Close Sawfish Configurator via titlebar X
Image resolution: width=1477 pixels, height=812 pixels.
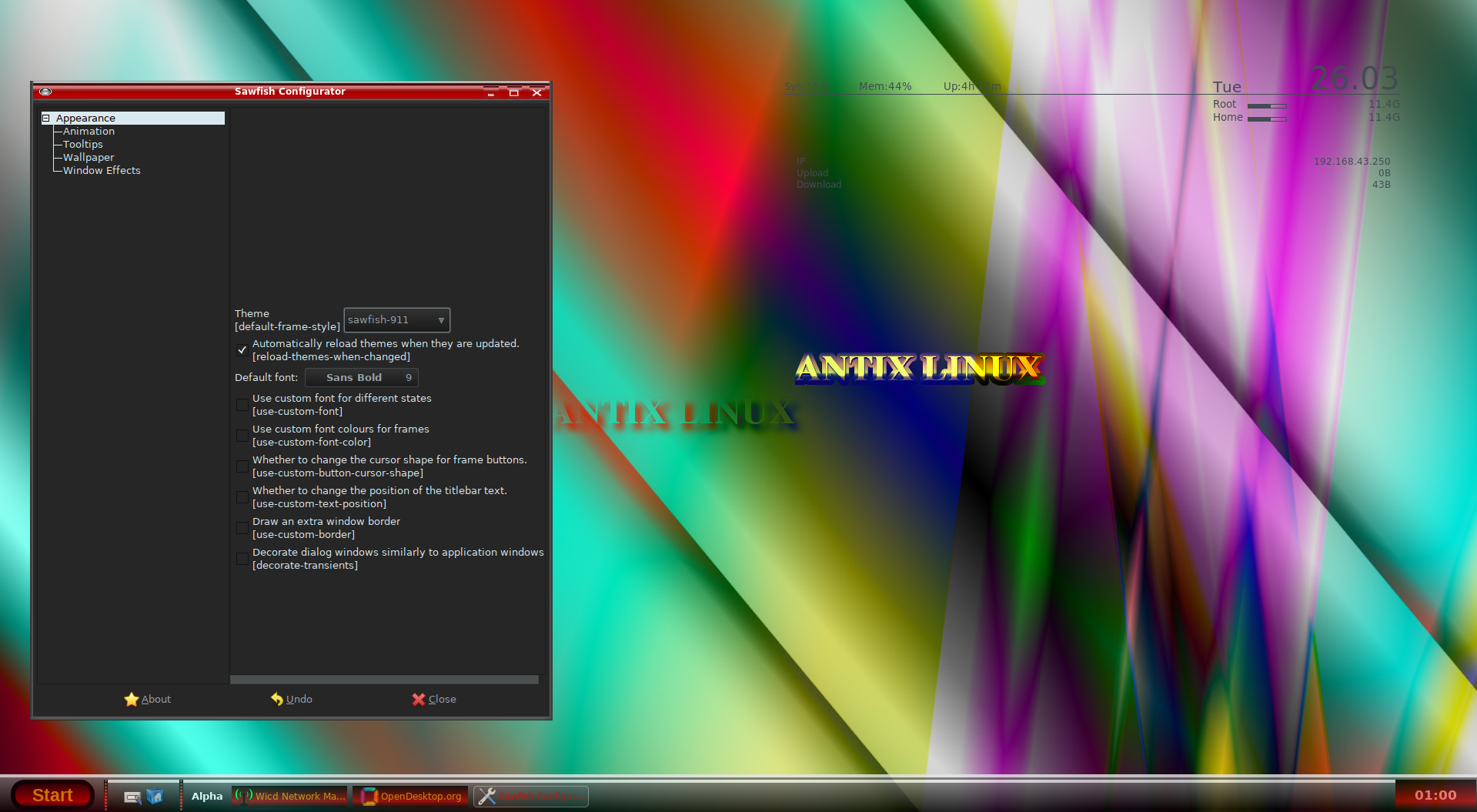tap(537, 92)
